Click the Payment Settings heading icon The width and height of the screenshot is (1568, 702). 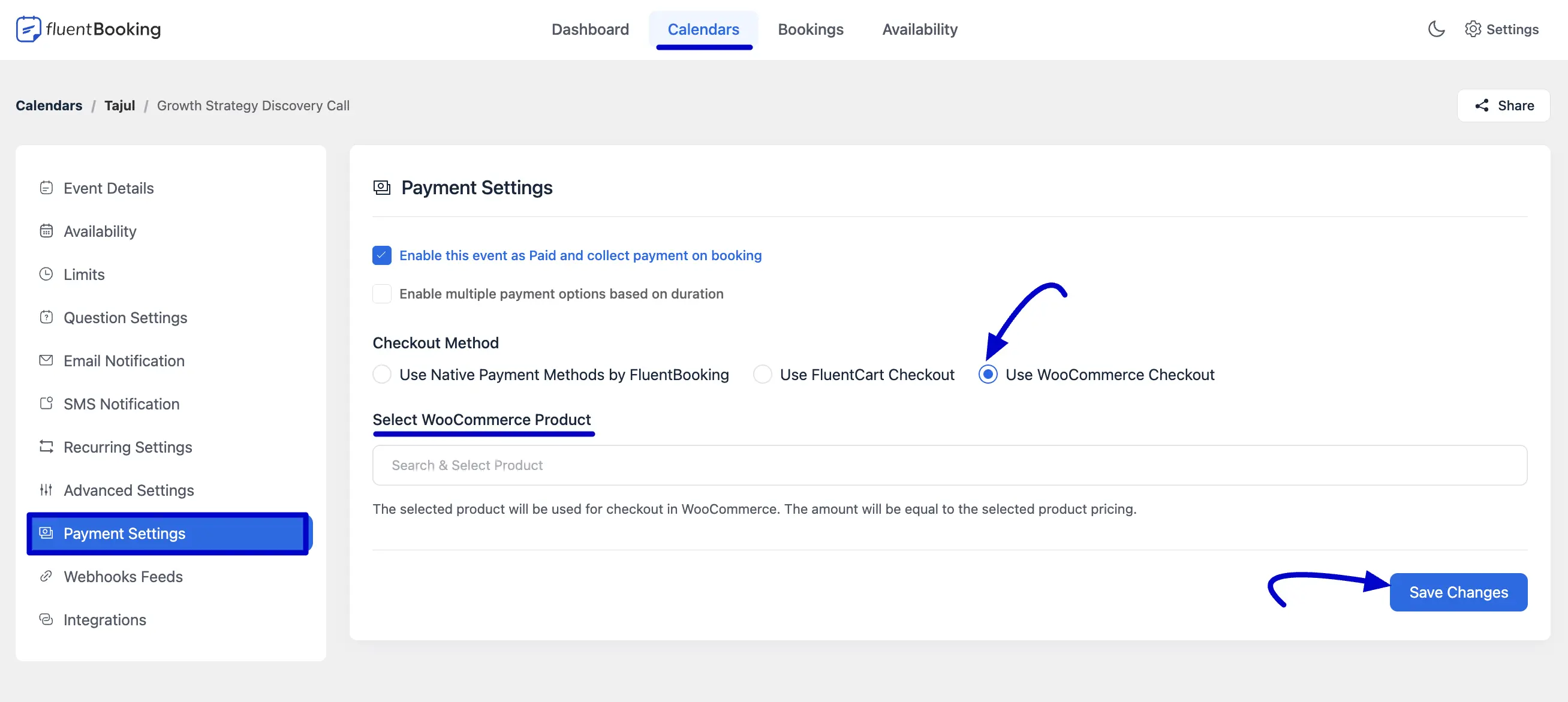click(x=381, y=188)
